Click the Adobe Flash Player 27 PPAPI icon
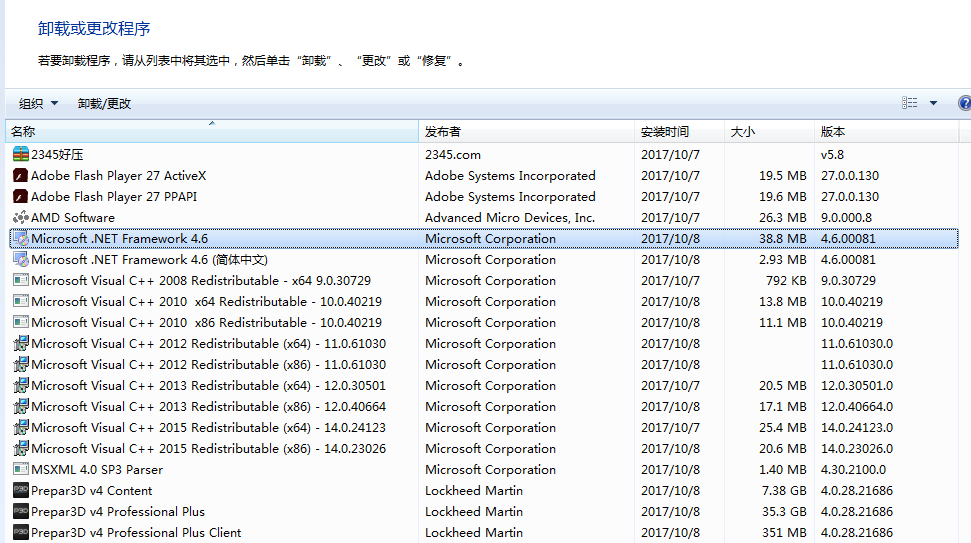The image size is (971, 543). [x=20, y=196]
